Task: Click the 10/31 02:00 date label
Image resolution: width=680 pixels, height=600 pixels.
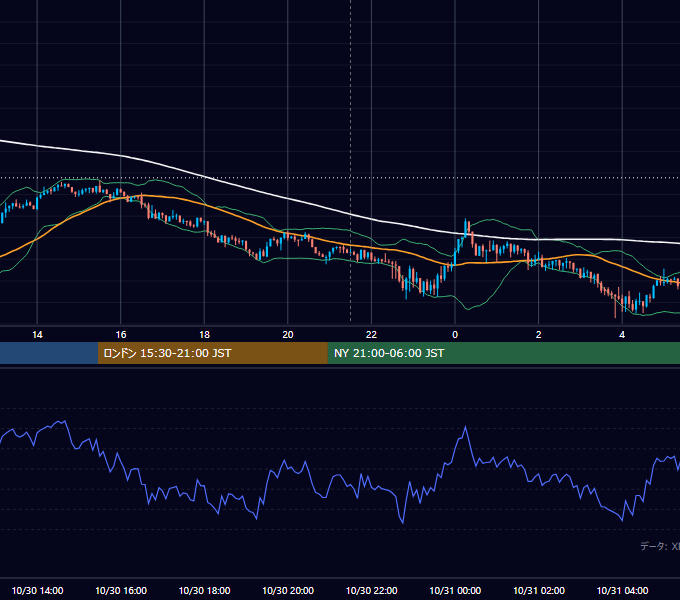Action: pyautogui.click(x=539, y=590)
